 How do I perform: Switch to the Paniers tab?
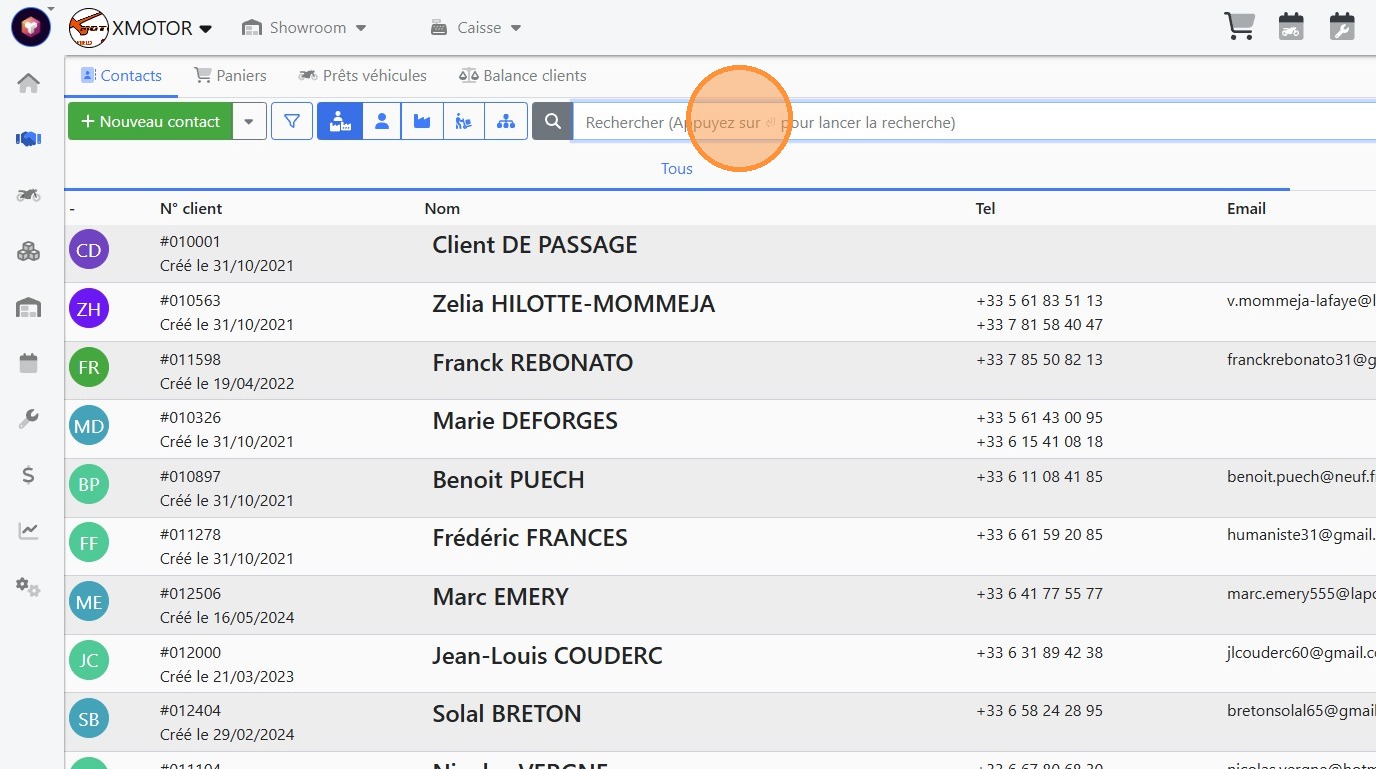(x=230, y=76)
